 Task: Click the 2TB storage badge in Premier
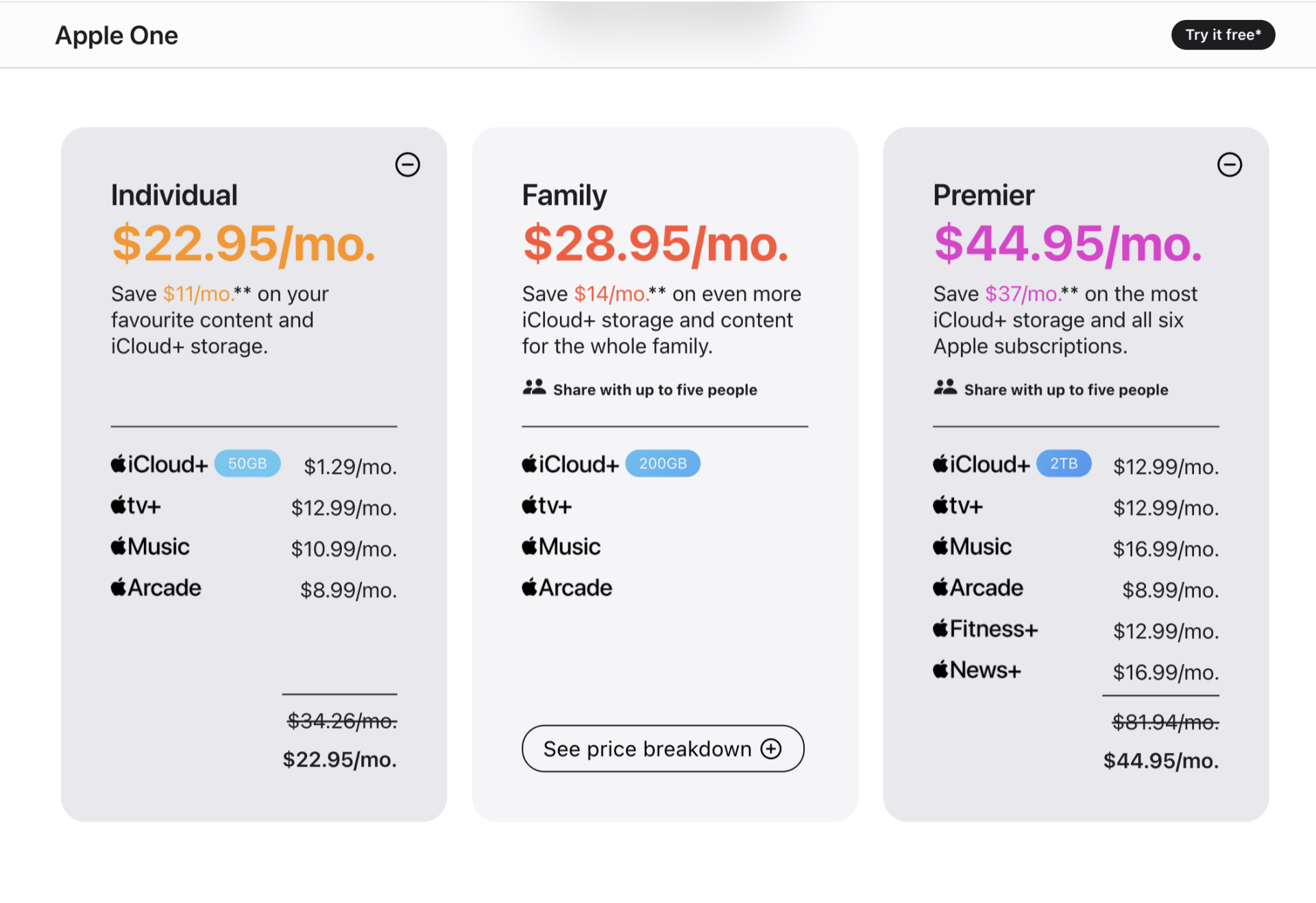coord(1064,463)
